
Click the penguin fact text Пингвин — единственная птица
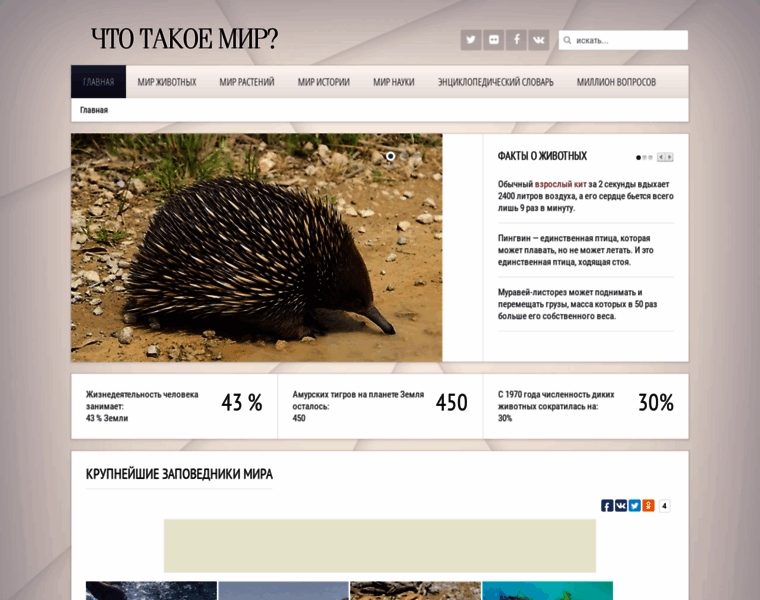coord(575,250)
